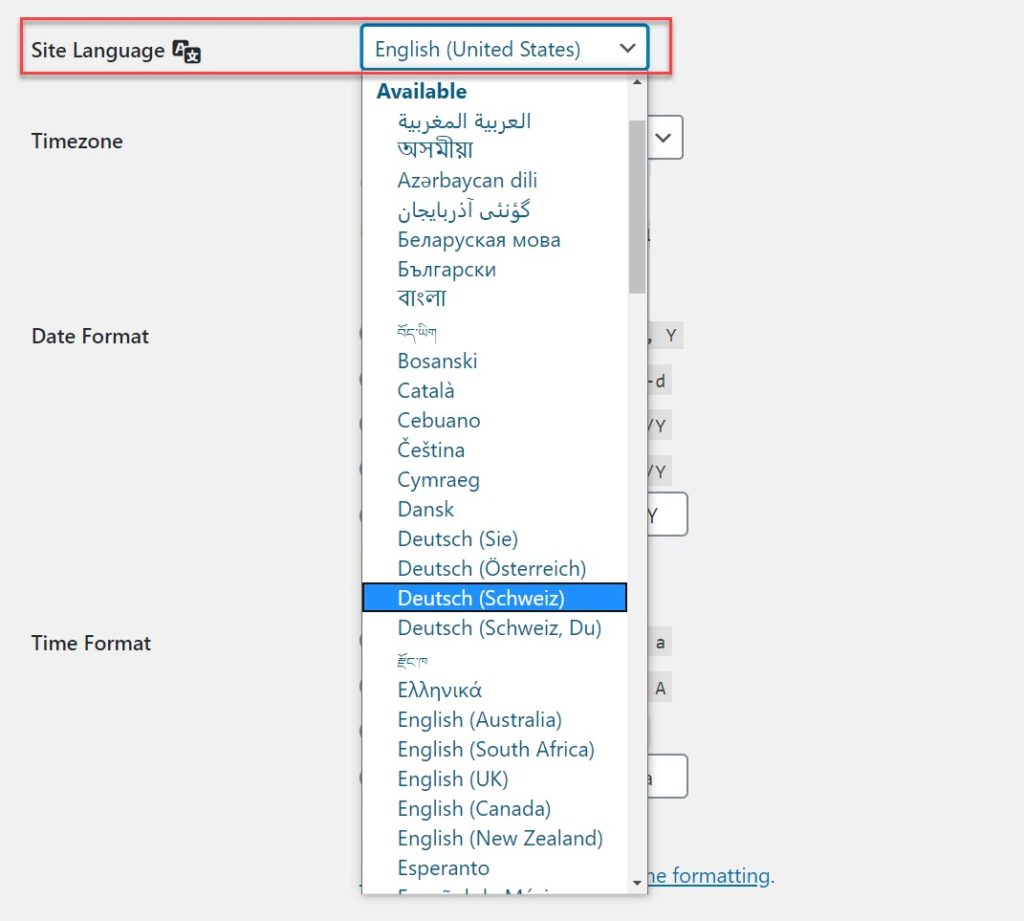Click the scrollbar down arrow in language list
This screenshot has width=1024, height=921.
(637, 882)
